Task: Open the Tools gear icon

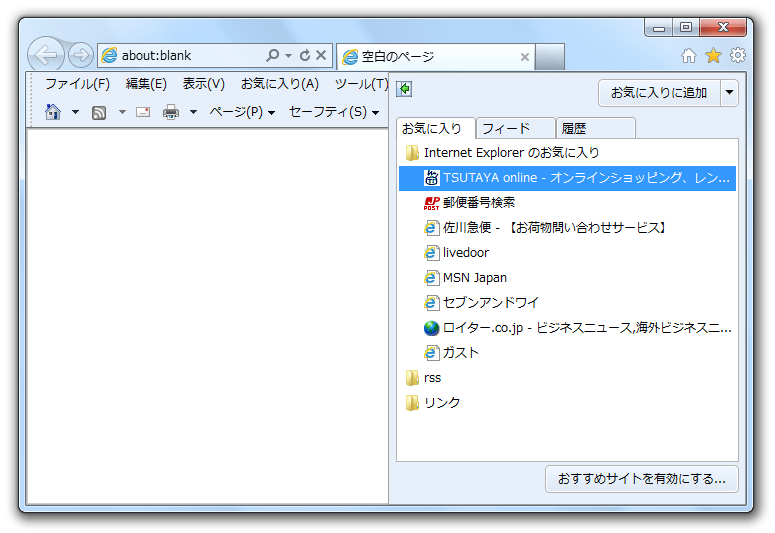Action: point(737,55)
